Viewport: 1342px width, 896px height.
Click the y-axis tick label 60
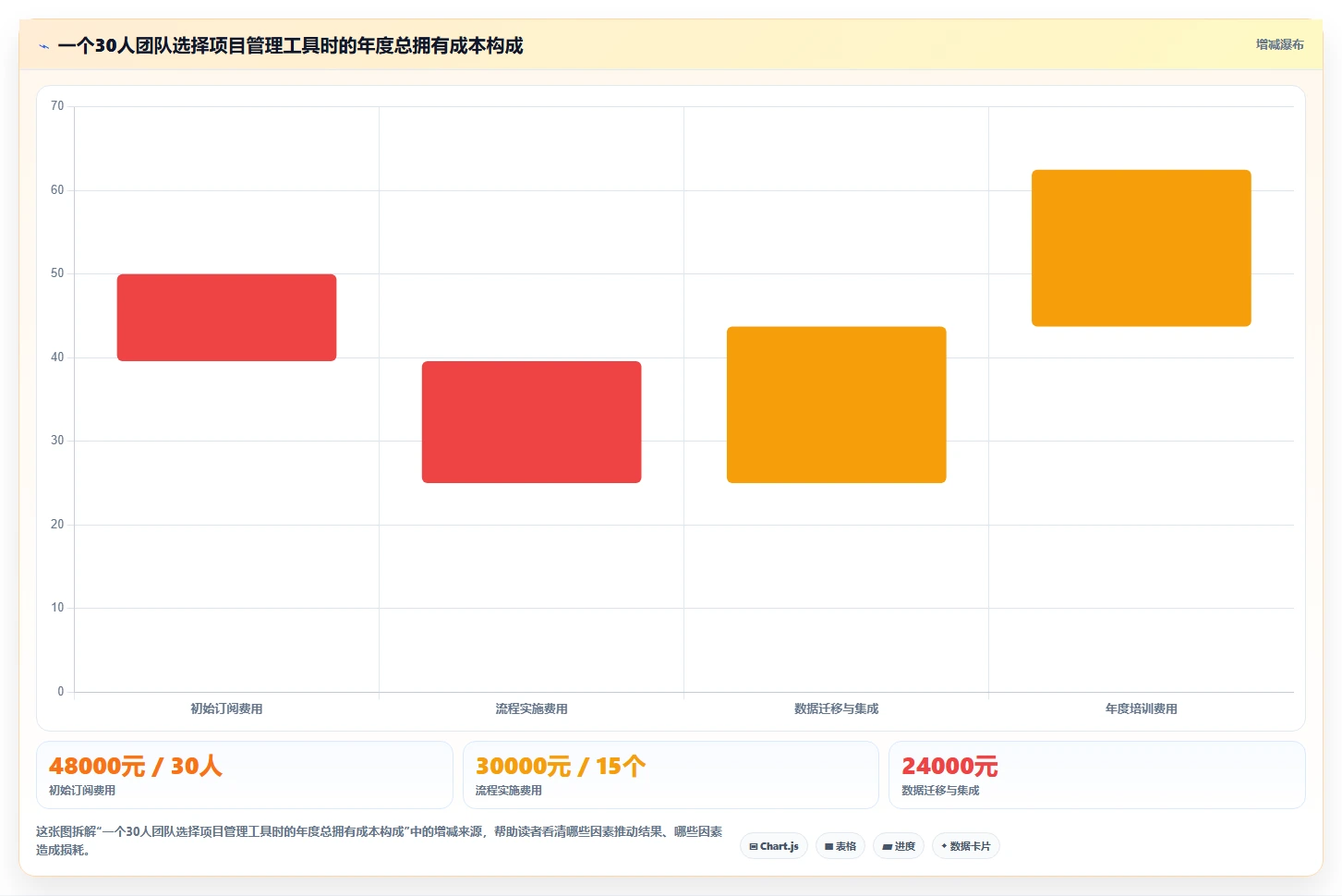coord(57,190)
